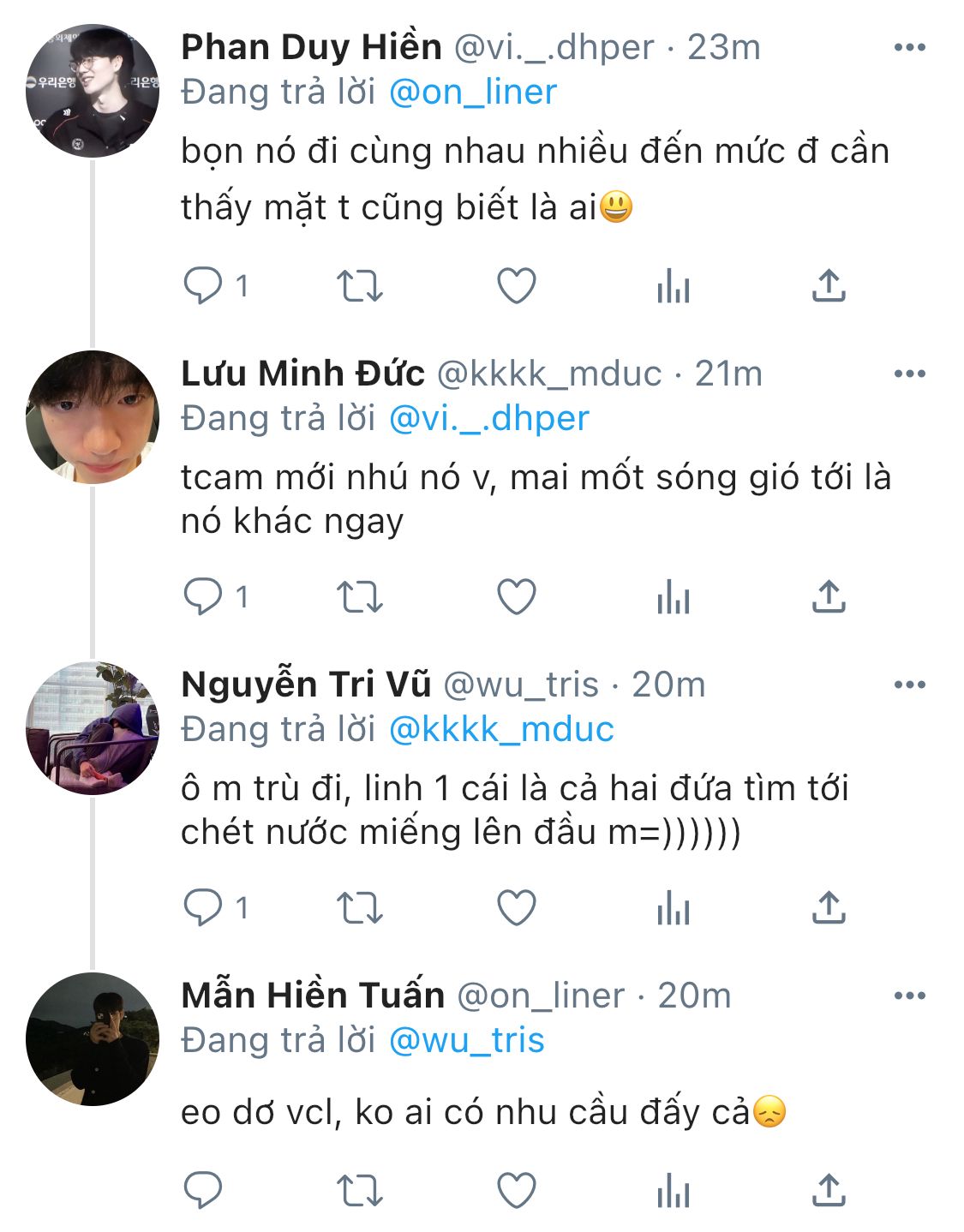Open the @vi._.dhper mention link
Screen dimensions: 964x1232
pyautogui.click(x=489, y=419)
